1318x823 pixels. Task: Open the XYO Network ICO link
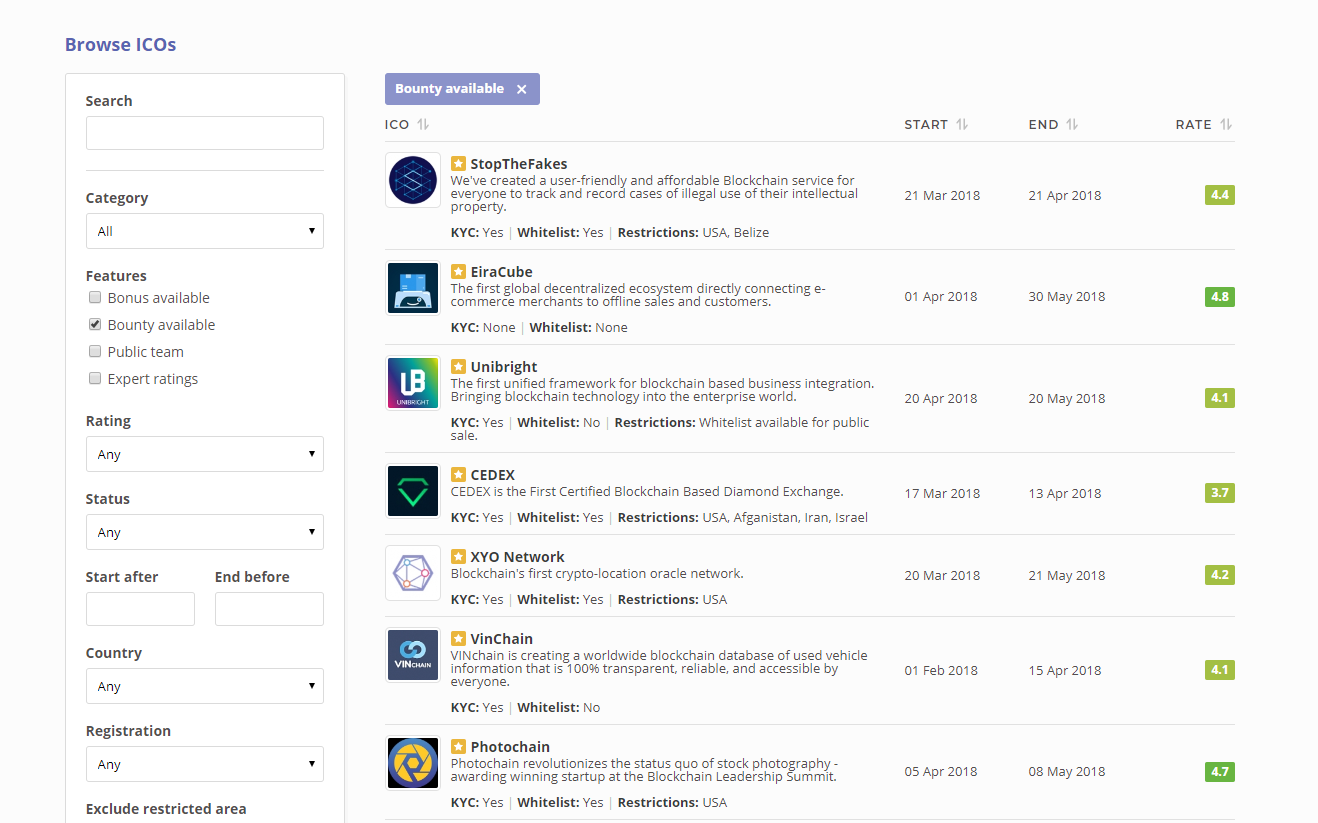tap(517, 557)
